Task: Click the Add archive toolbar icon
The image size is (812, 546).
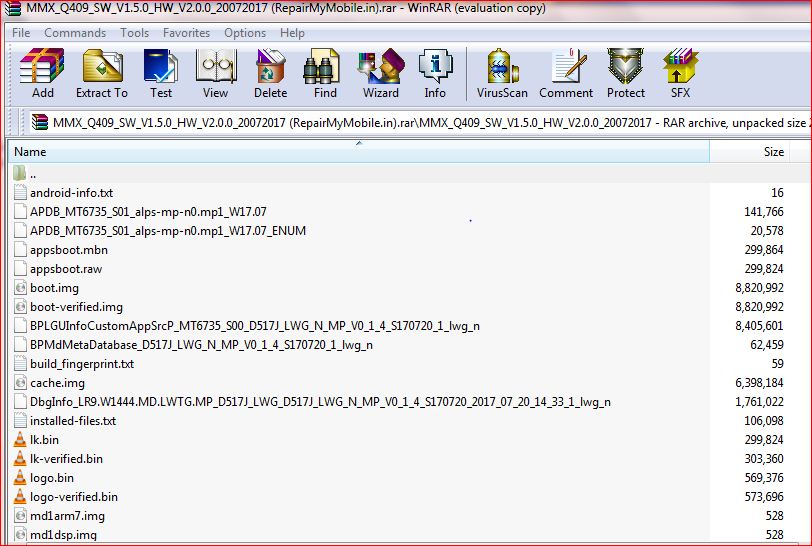Action: (42, 74)
